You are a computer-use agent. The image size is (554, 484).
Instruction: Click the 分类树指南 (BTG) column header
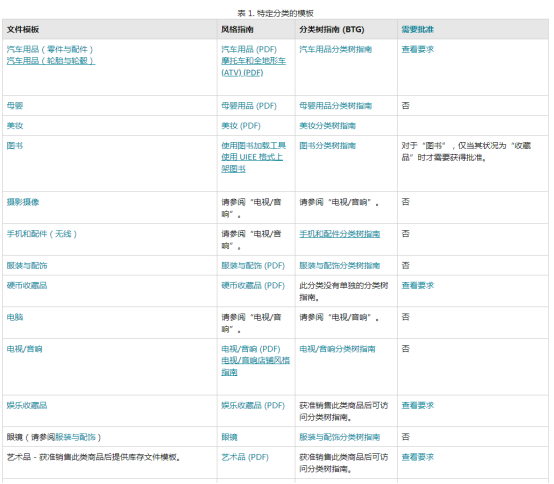coord(332,30)
